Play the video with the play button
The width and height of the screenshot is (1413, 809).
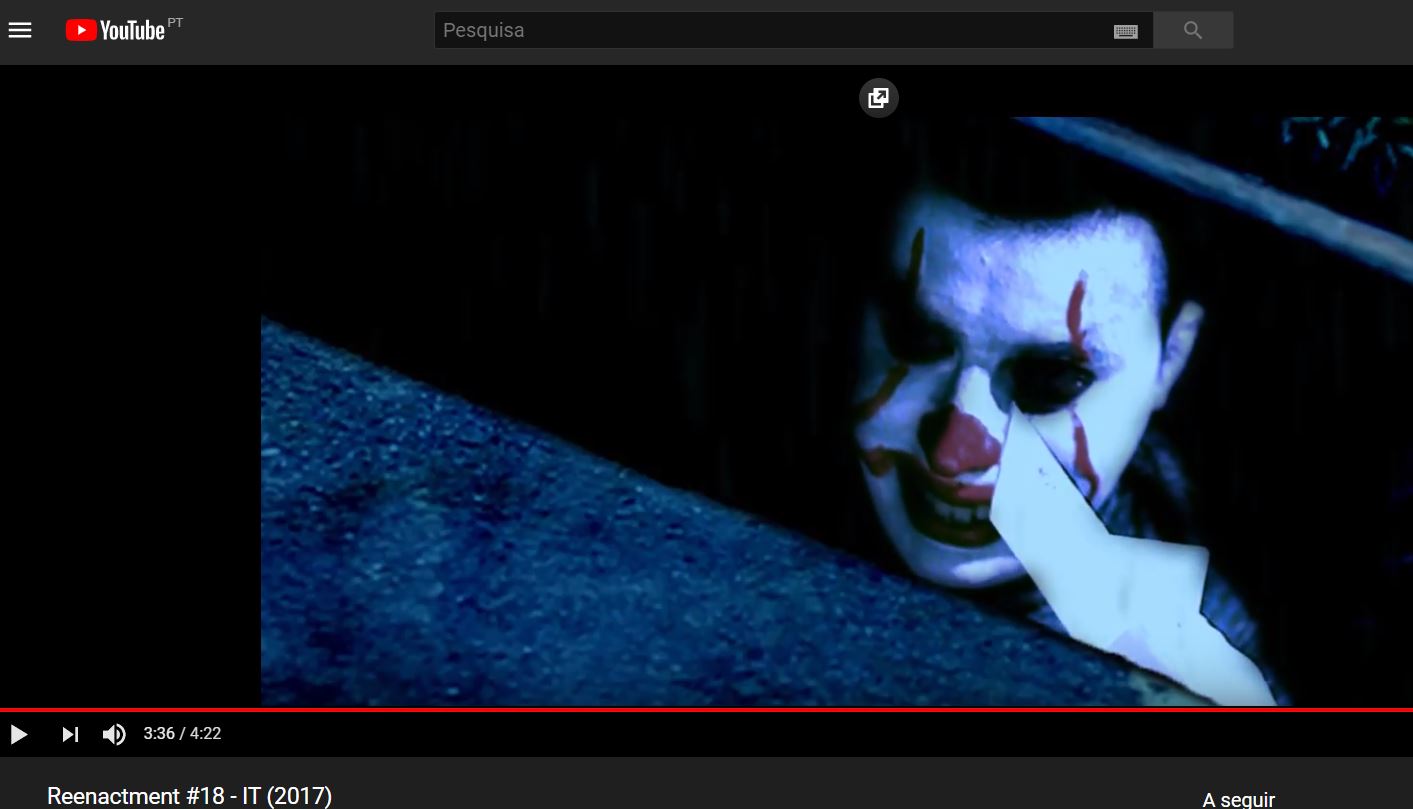[x=19, y=734]
